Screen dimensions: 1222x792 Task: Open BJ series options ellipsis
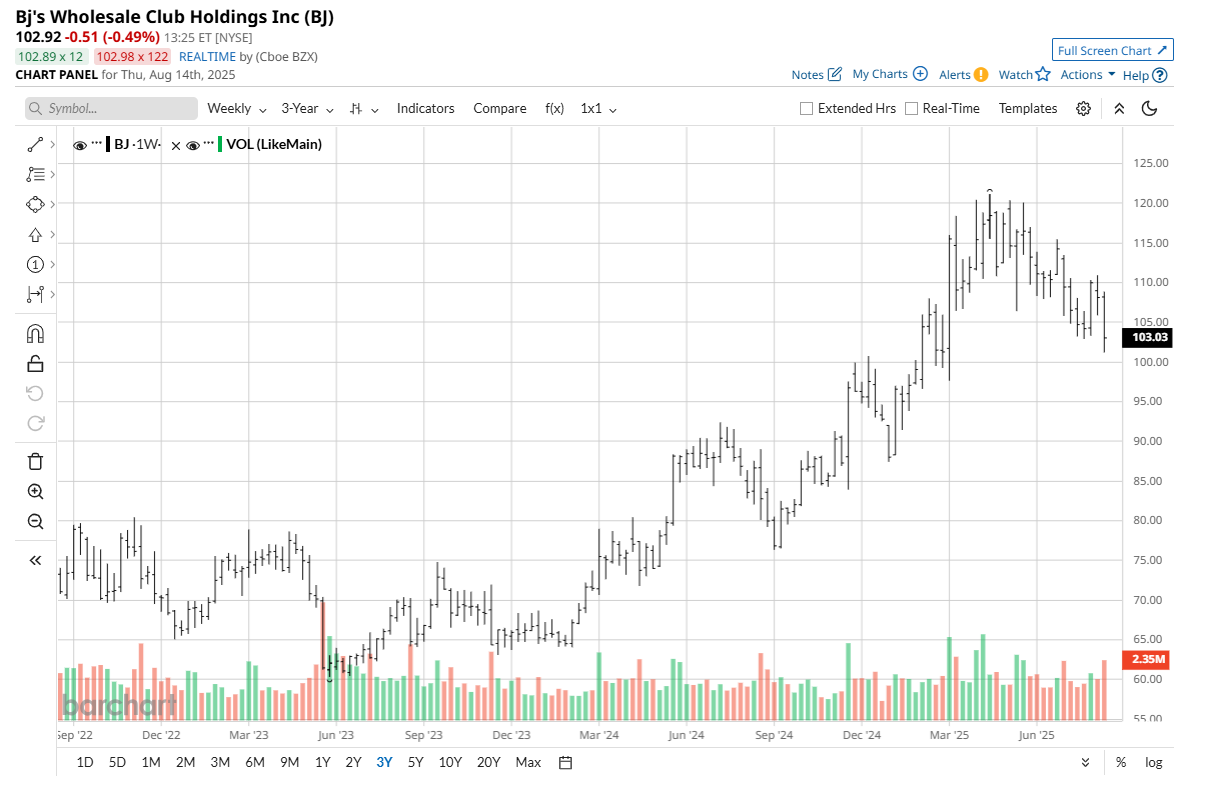tap(97, 144)
